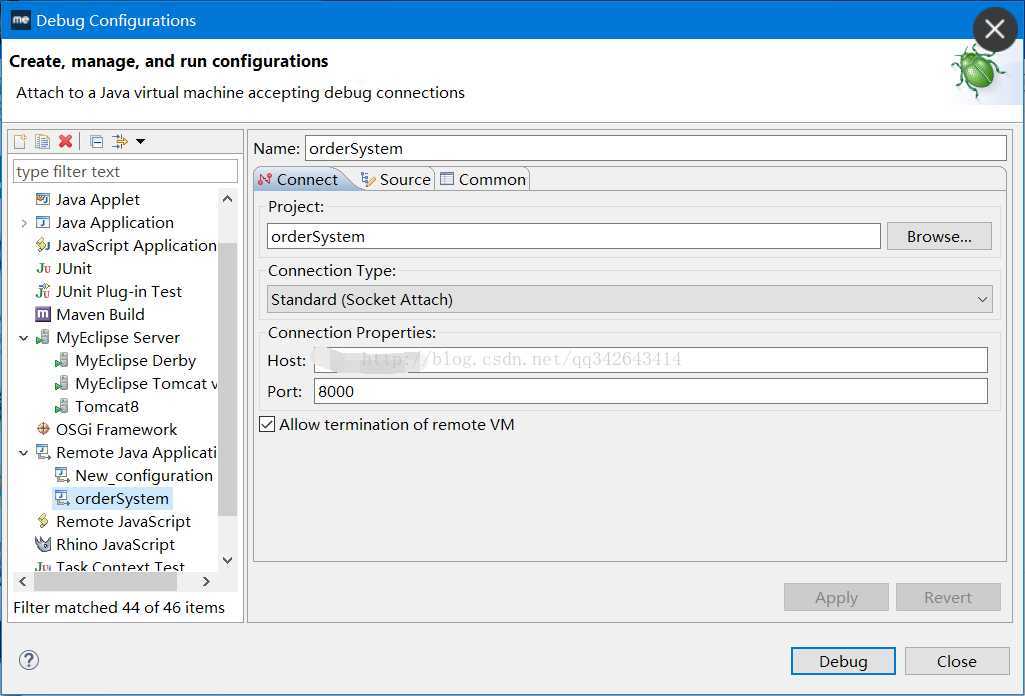Click the tree horizontal scrollbar left arrow
Image resolution: width=1025 pixels, height=696 pixels.
(23, 581)
